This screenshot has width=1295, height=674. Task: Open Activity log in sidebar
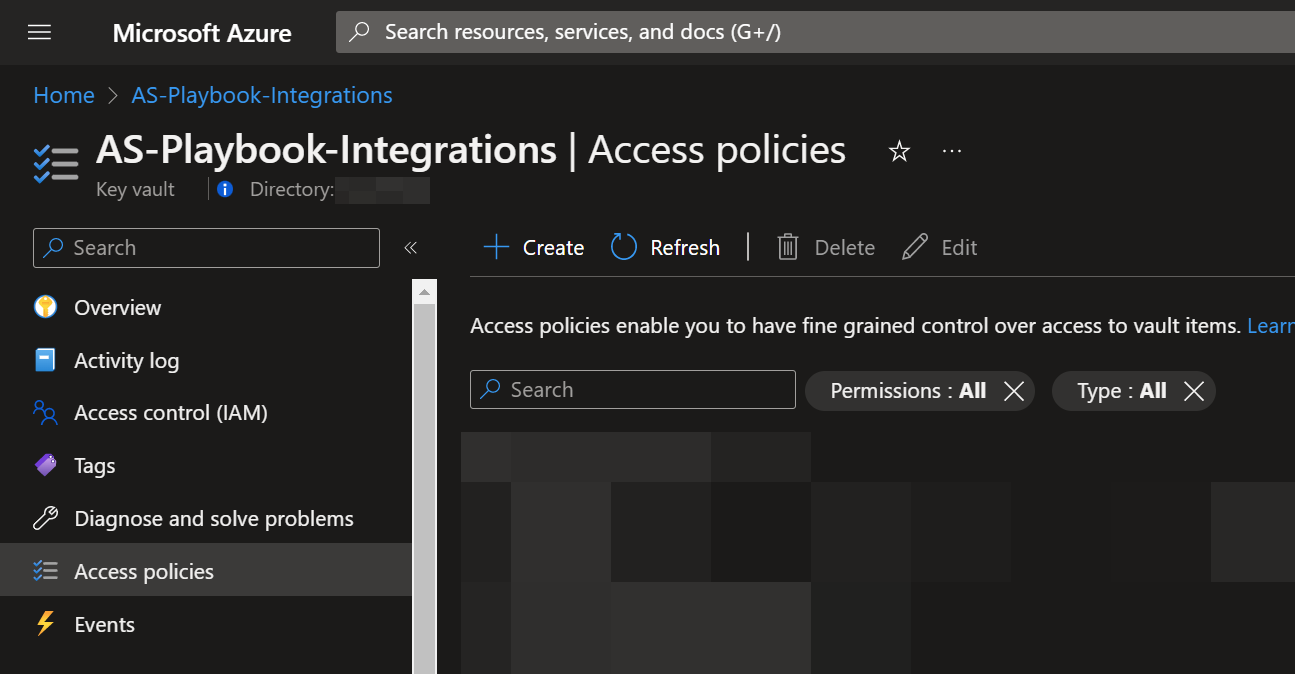pyautogui.click(x=126, y=360)
